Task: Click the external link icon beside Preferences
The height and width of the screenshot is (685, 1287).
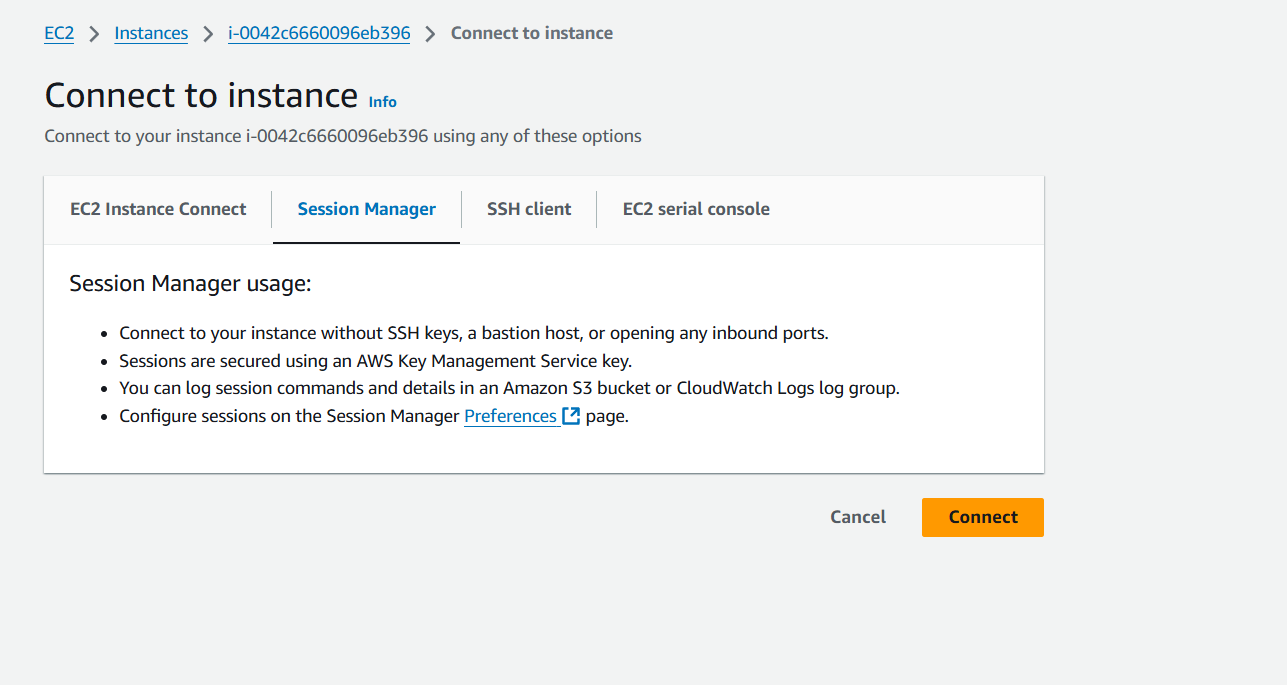Action: (x=571, y=416)
